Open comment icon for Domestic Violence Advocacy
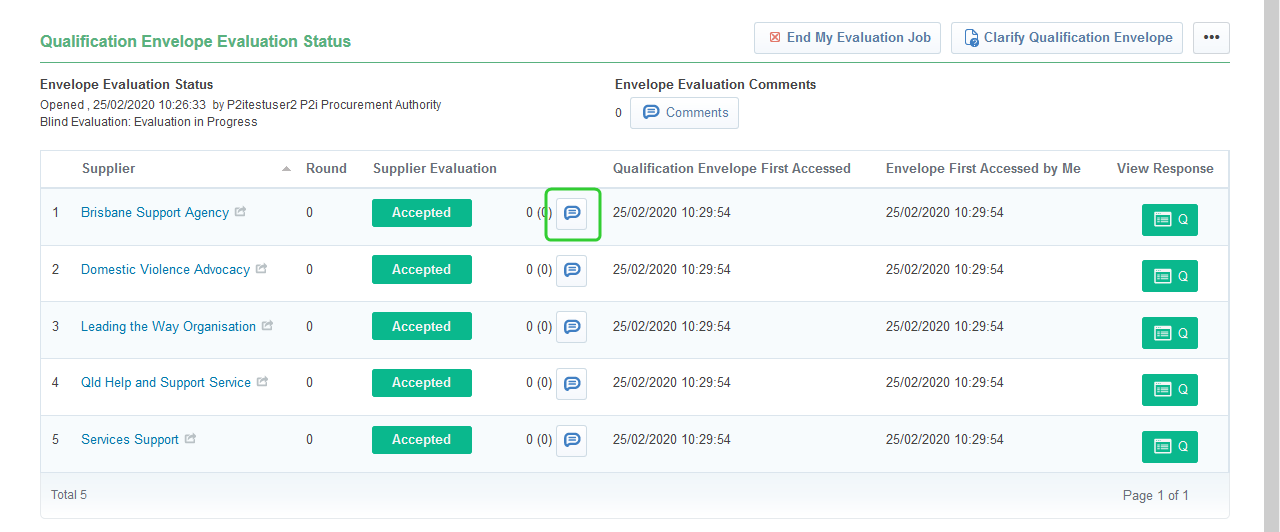Viewport: 1280px width, 532px height. pos(572,270)
